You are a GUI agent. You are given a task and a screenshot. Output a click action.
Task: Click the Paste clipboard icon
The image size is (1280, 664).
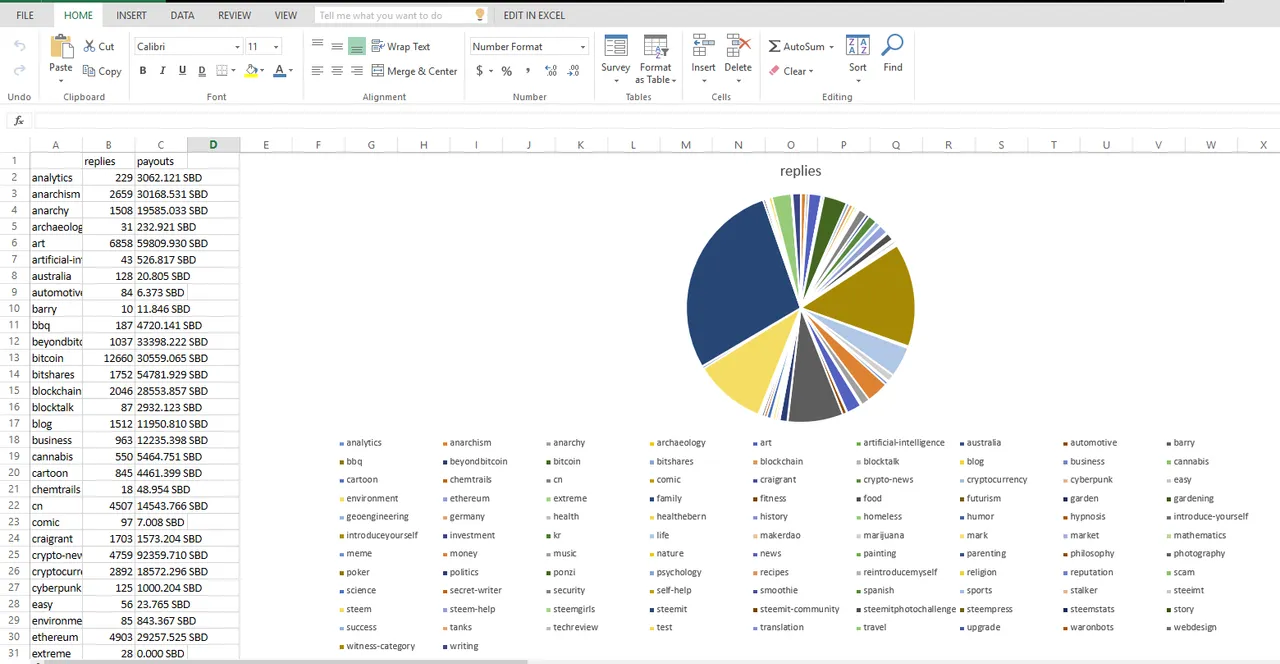click(61, 46)
